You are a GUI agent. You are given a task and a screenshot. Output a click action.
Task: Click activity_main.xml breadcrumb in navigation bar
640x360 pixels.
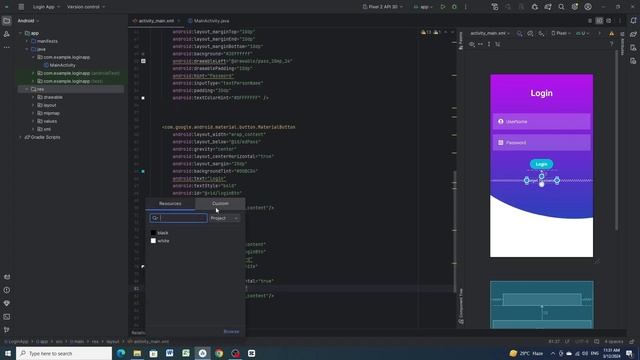148,342
